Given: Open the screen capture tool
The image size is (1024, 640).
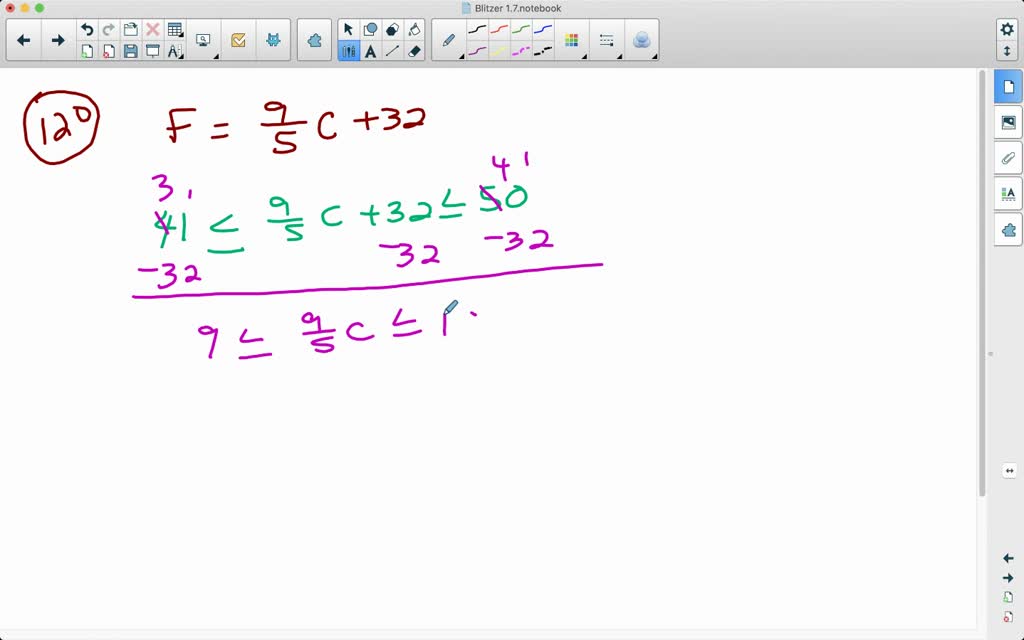Looking at the screenshot, I should click(203, 39).
